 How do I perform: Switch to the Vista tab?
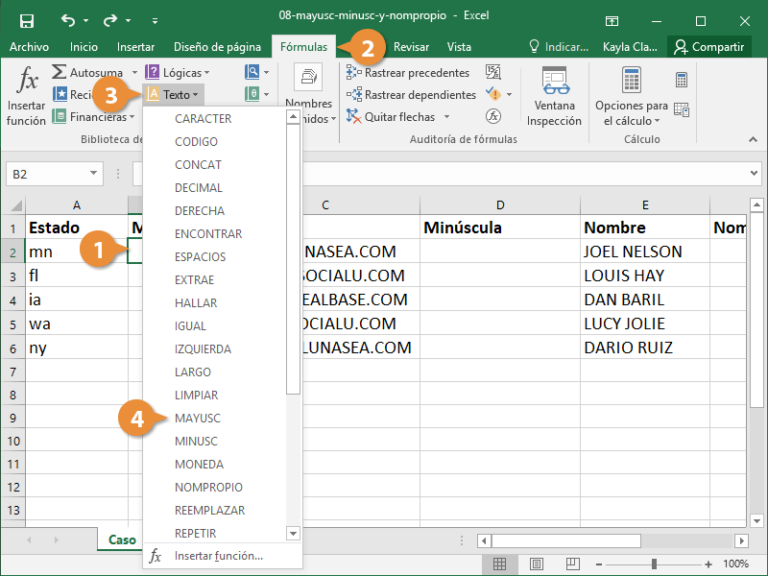pyautogui.click(x=459, y=47)
